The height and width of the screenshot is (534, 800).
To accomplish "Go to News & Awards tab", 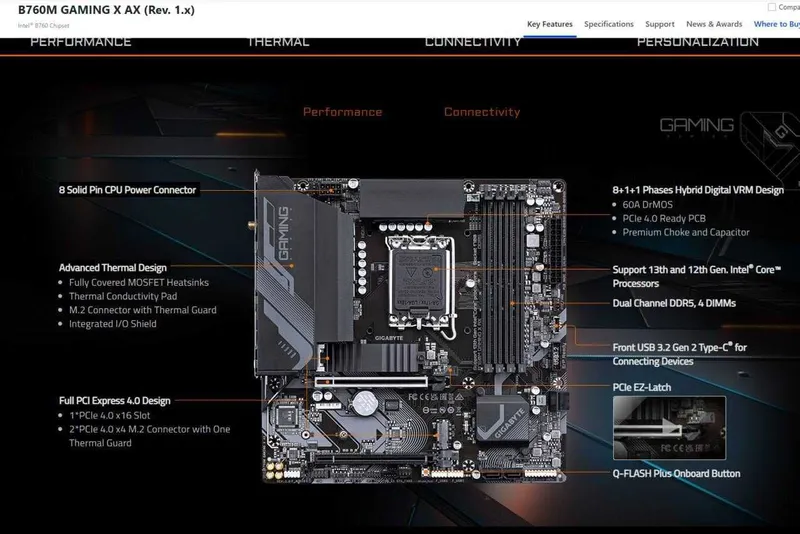I will point(714,24).
